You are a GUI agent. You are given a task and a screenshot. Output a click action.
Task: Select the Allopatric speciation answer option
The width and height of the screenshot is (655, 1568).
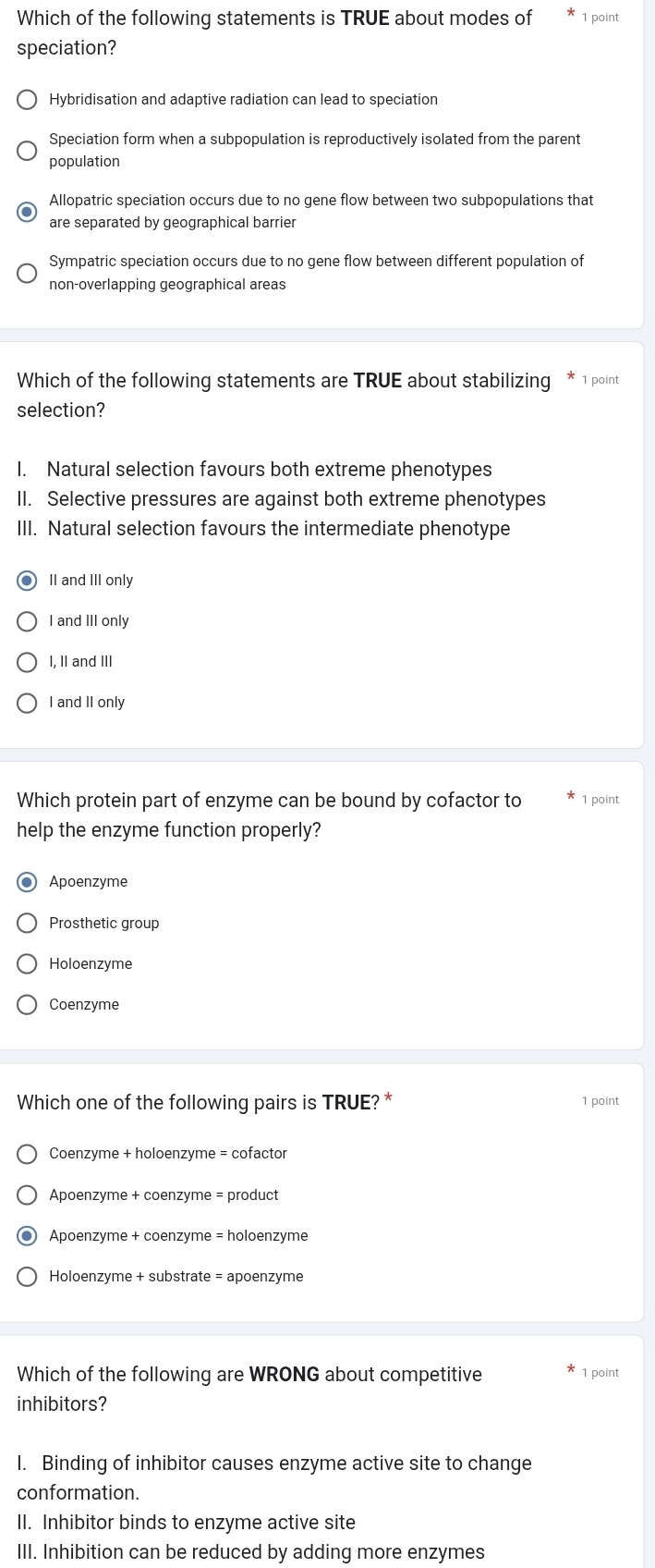pos(28,211)
